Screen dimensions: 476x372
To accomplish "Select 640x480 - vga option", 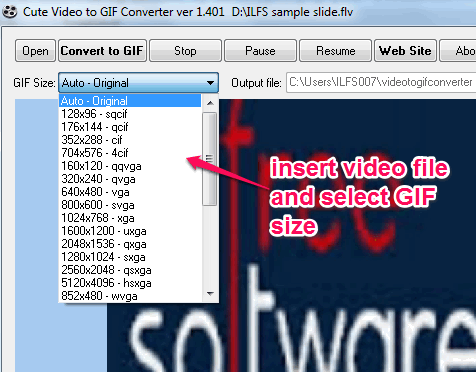I will [130, 192].
